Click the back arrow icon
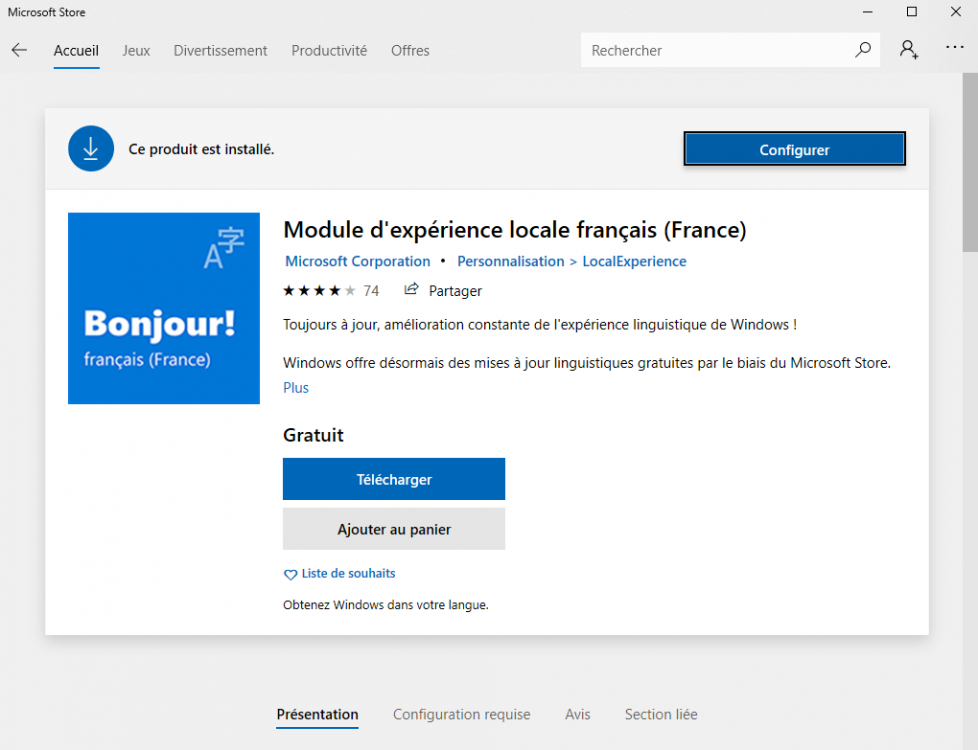Image resolution: width=978 pixels, height=750 pixels. click(19, 50)
